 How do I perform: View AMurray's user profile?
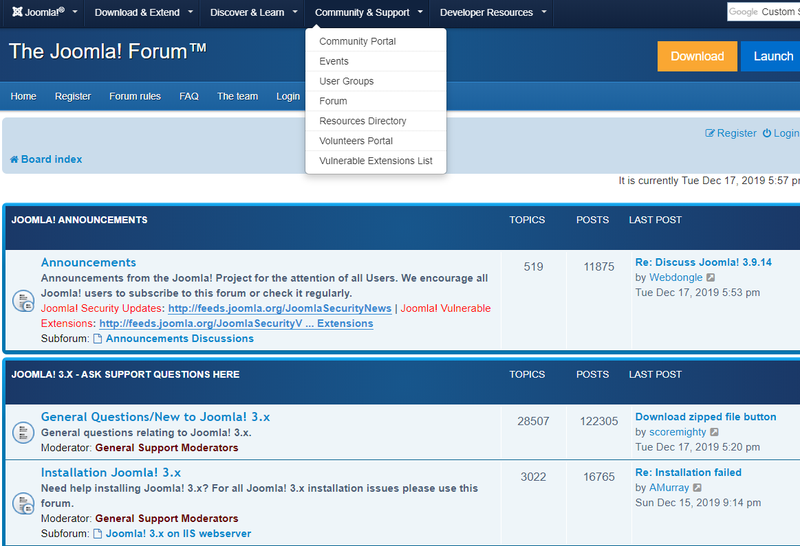[x=669, y=488]
